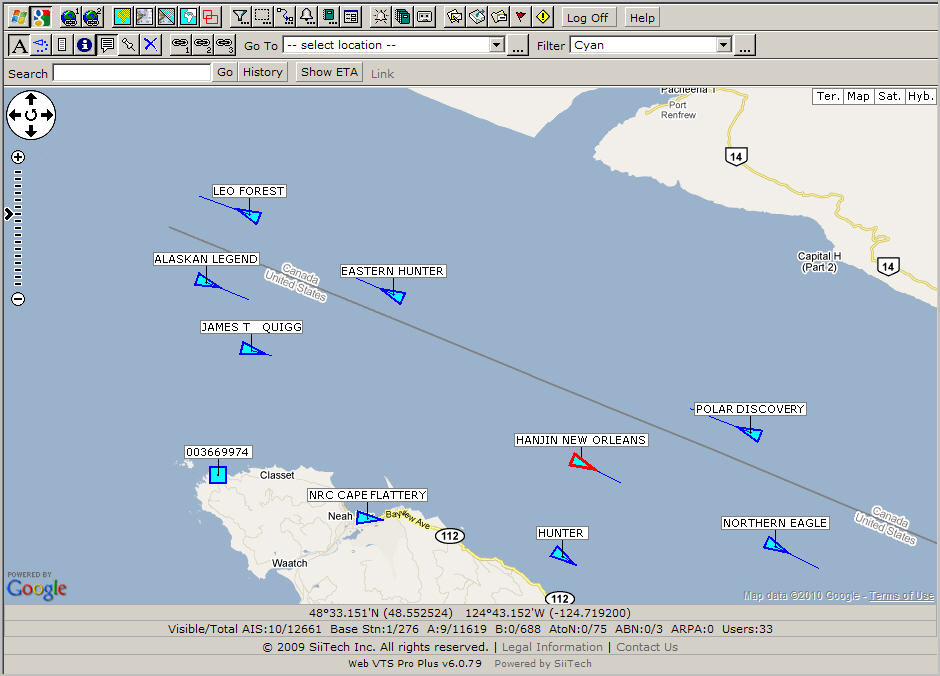Open Google Terms of Use link
This screenshot has width=940, height=676.
coord(901,595)
